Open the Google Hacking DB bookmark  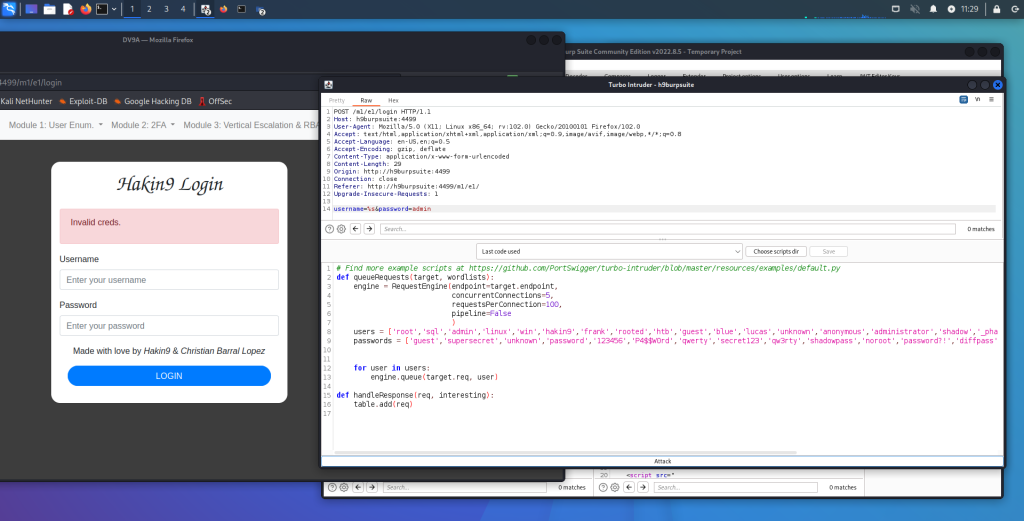click(x=153, y=101)
